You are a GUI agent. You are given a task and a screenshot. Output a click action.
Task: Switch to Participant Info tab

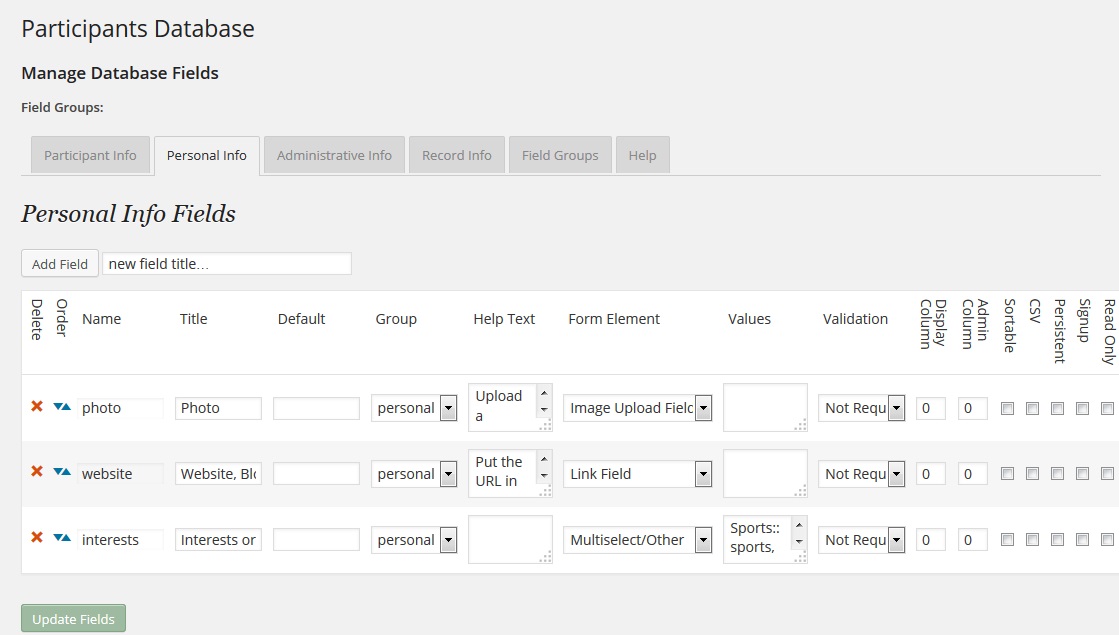[90, 155]
